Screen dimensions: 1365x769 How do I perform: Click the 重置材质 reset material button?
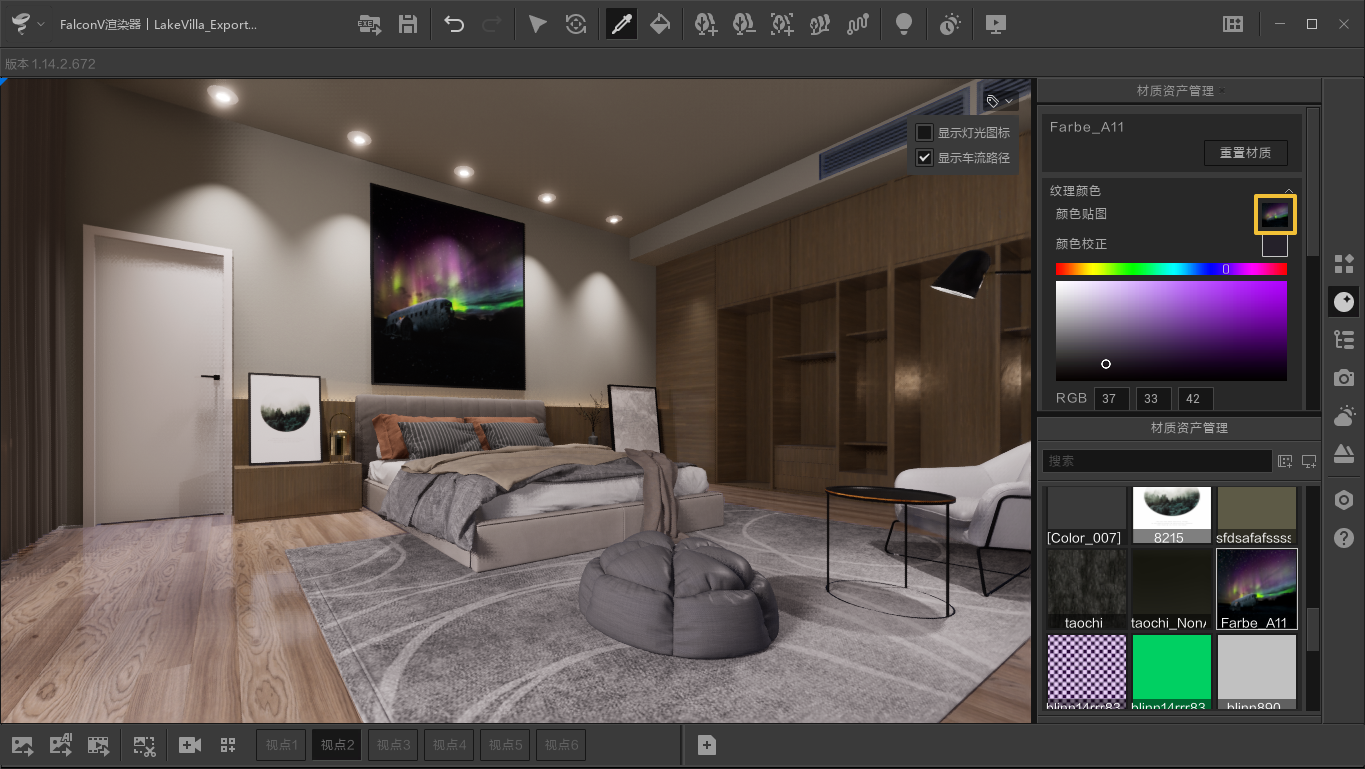click(1245, 152)
